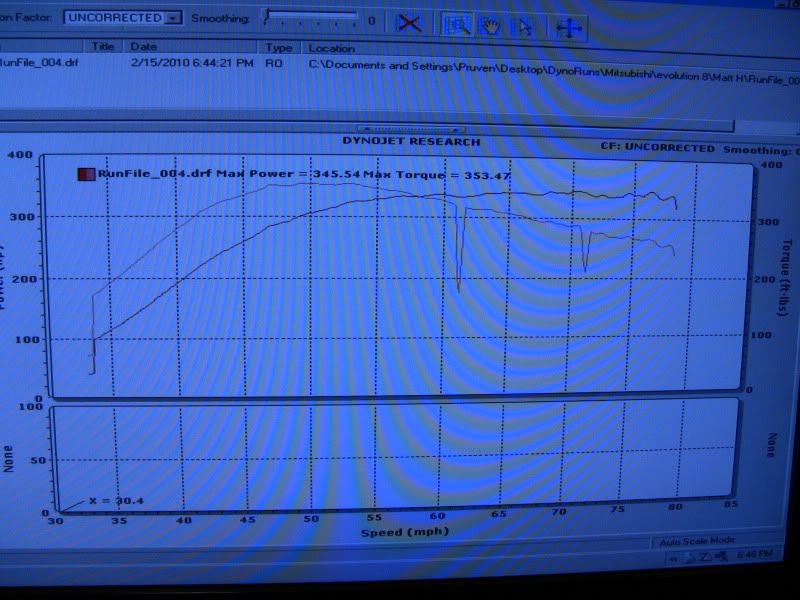Viewport: 800px width, 600px height.
Task: Open the UNCORRECTED correction factor dropdown
Action: click(x=175, y=18)
